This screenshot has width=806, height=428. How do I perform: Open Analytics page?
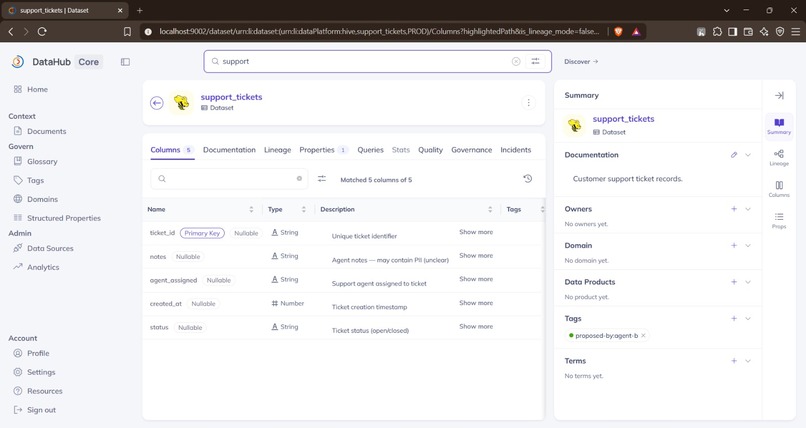[x=43, y=267]
